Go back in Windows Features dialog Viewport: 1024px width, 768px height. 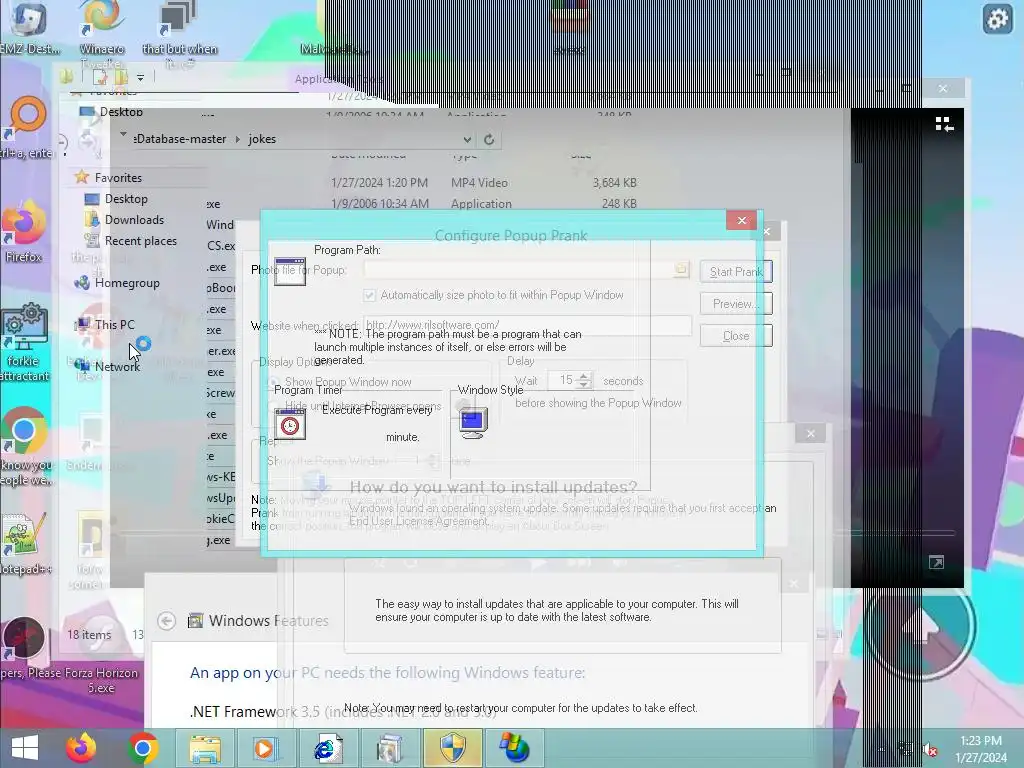pyautogui.click(x=167, y=620)
